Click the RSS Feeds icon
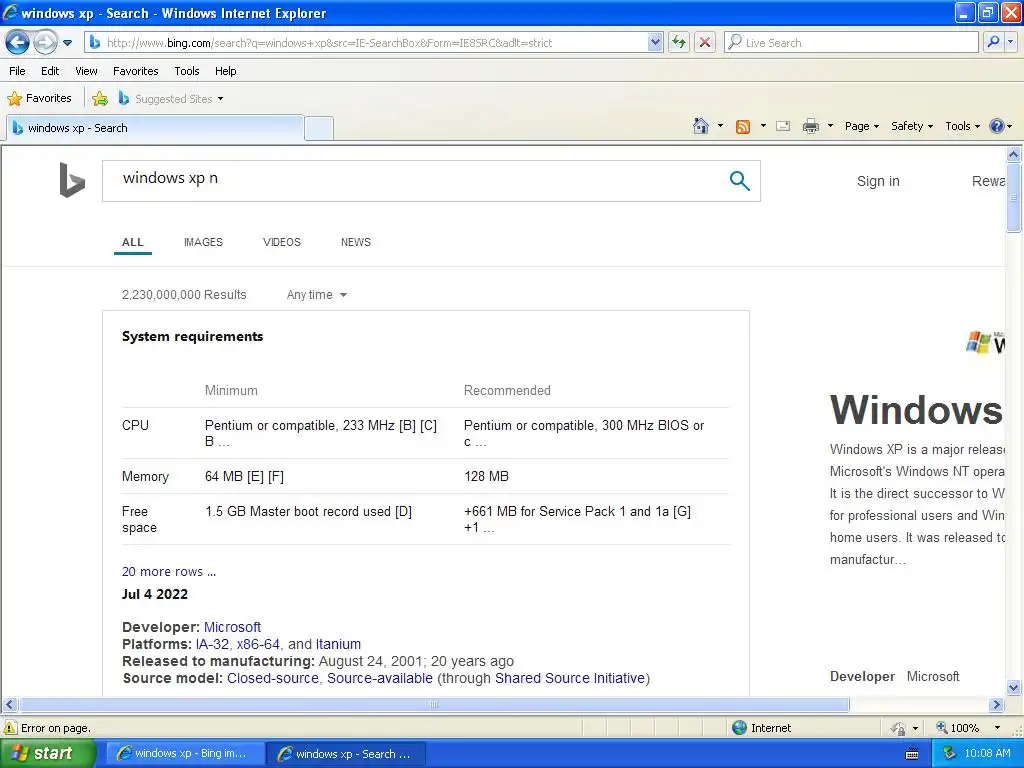 tap(743, 127)
